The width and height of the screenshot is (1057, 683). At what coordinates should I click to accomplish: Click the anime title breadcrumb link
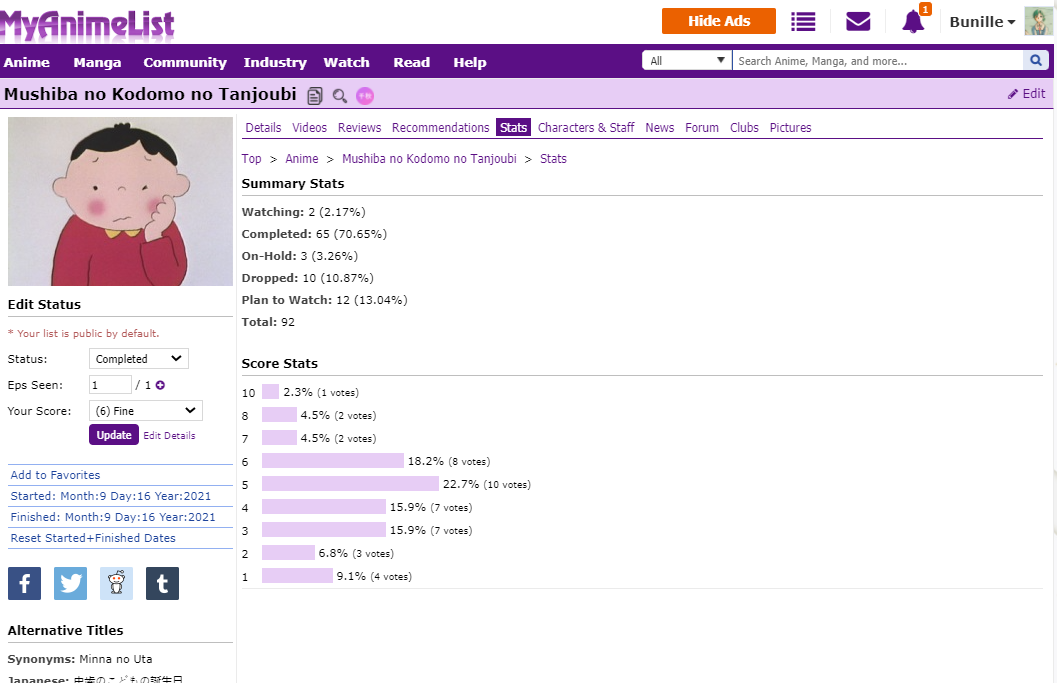(429, 158)
